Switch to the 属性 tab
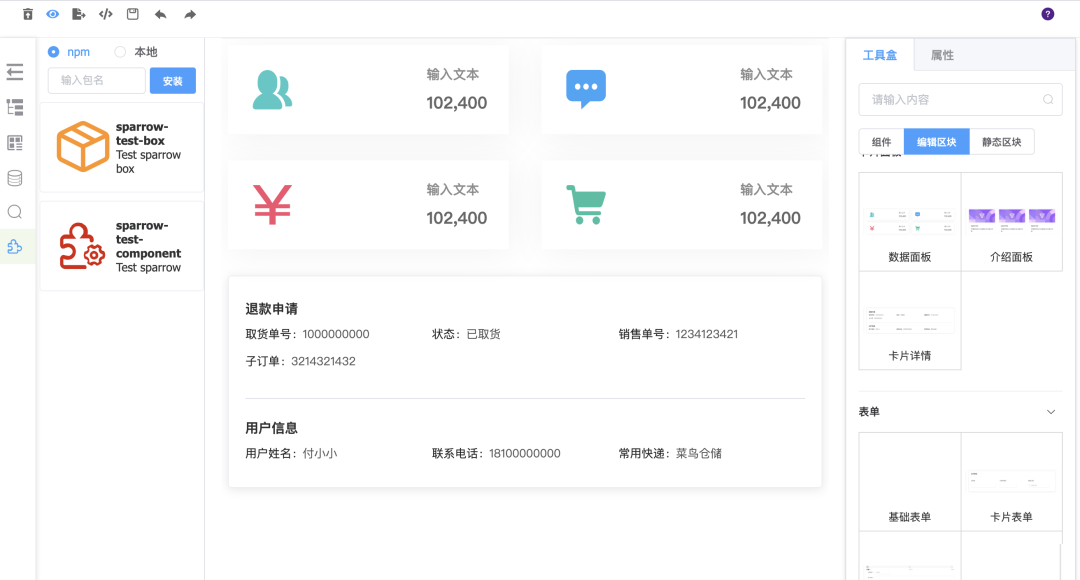Viewport: 1080px width, 580px height. (x=942, y=56)
